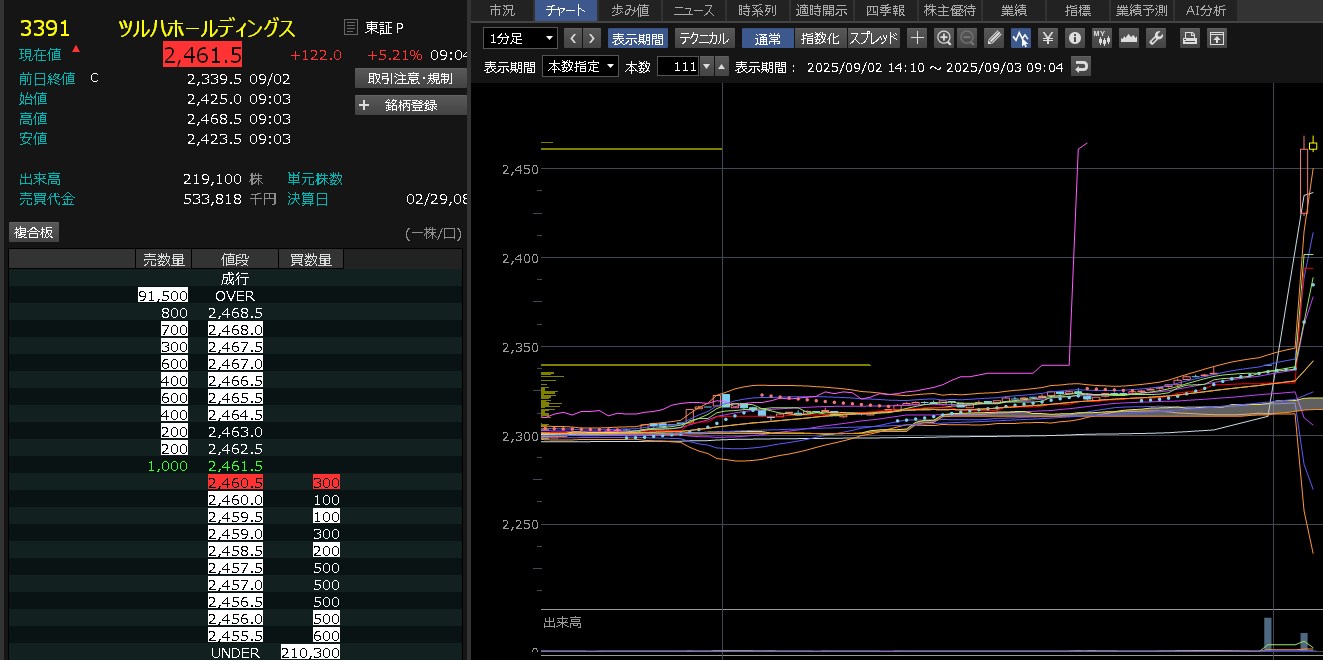Click the 値段 column header
The height and width of the screenshot is (660, 1323).
(x=235, y=260)
